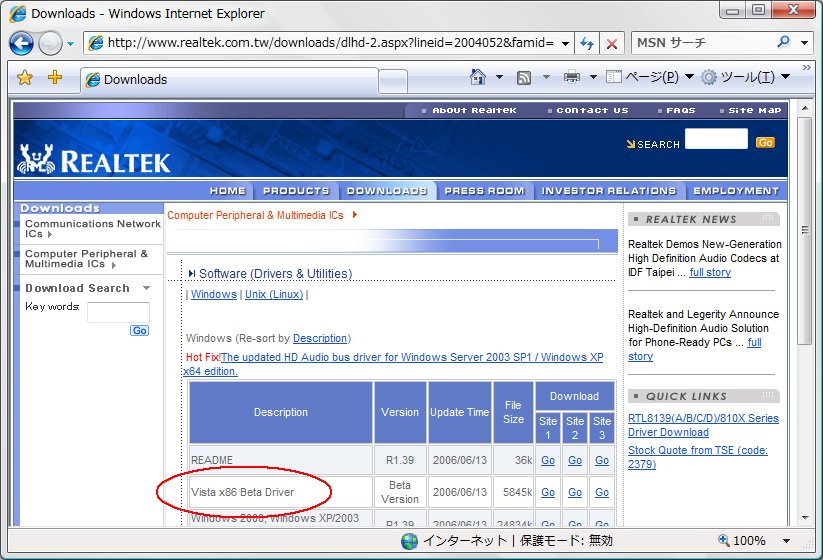
Task: Open the Stock Quote from TSE link
Action: click(698, 457)
